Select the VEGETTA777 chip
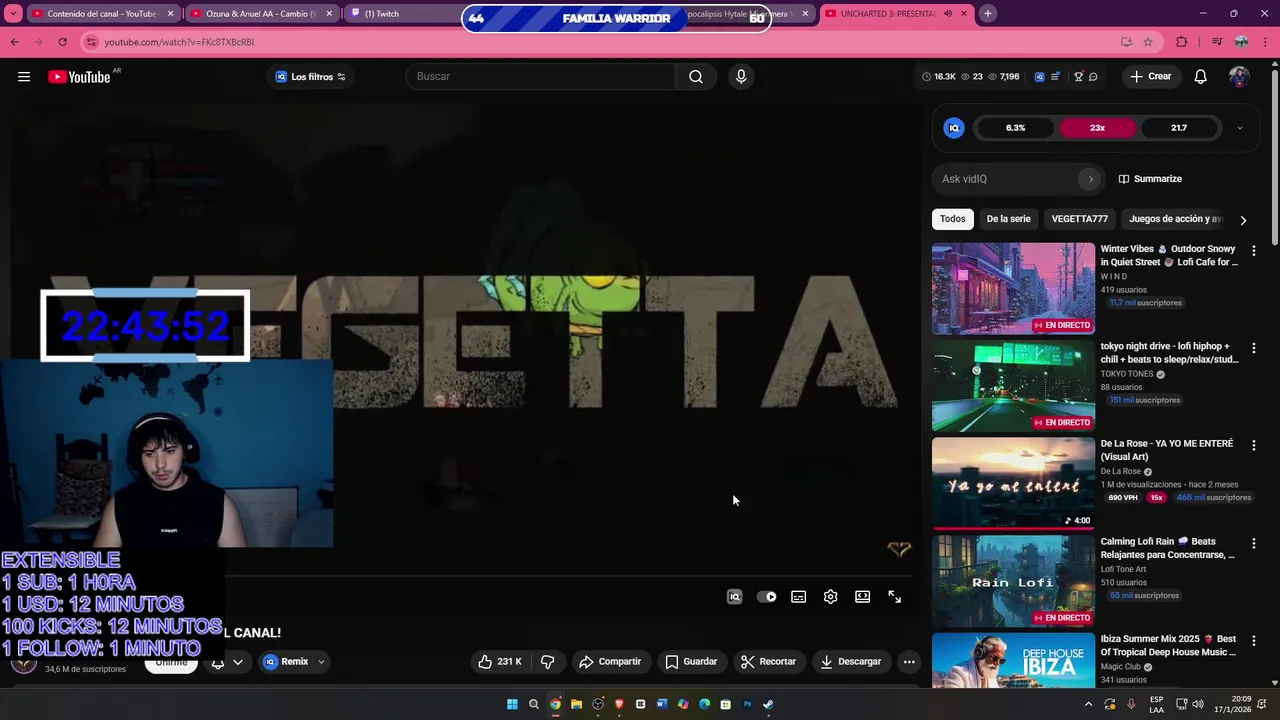The height and width of the screenshot is (720, 1280). point(1080,219)
